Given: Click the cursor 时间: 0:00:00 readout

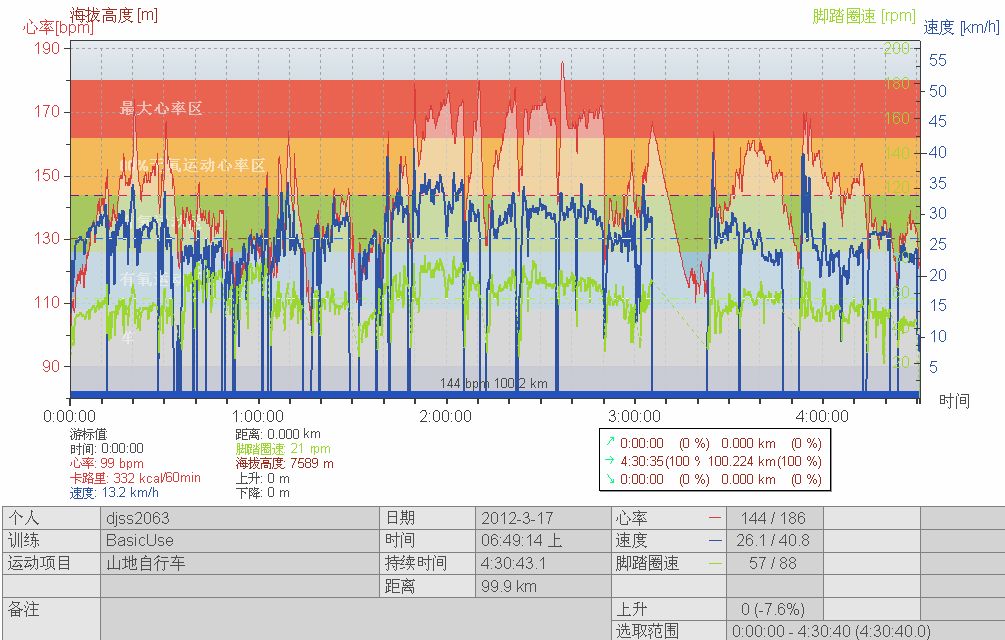Looking at the screenshot, I should (x=107, y=448).
